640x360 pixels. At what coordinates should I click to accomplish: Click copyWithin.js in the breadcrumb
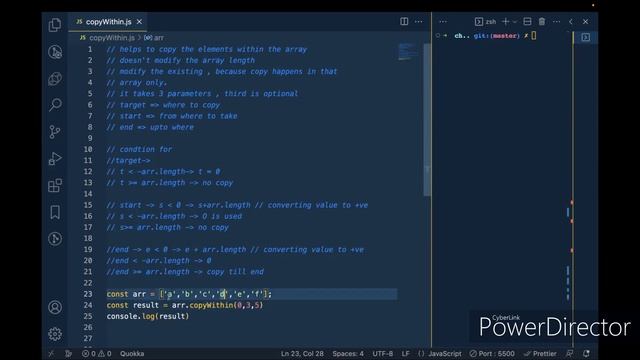coord(111,38)
